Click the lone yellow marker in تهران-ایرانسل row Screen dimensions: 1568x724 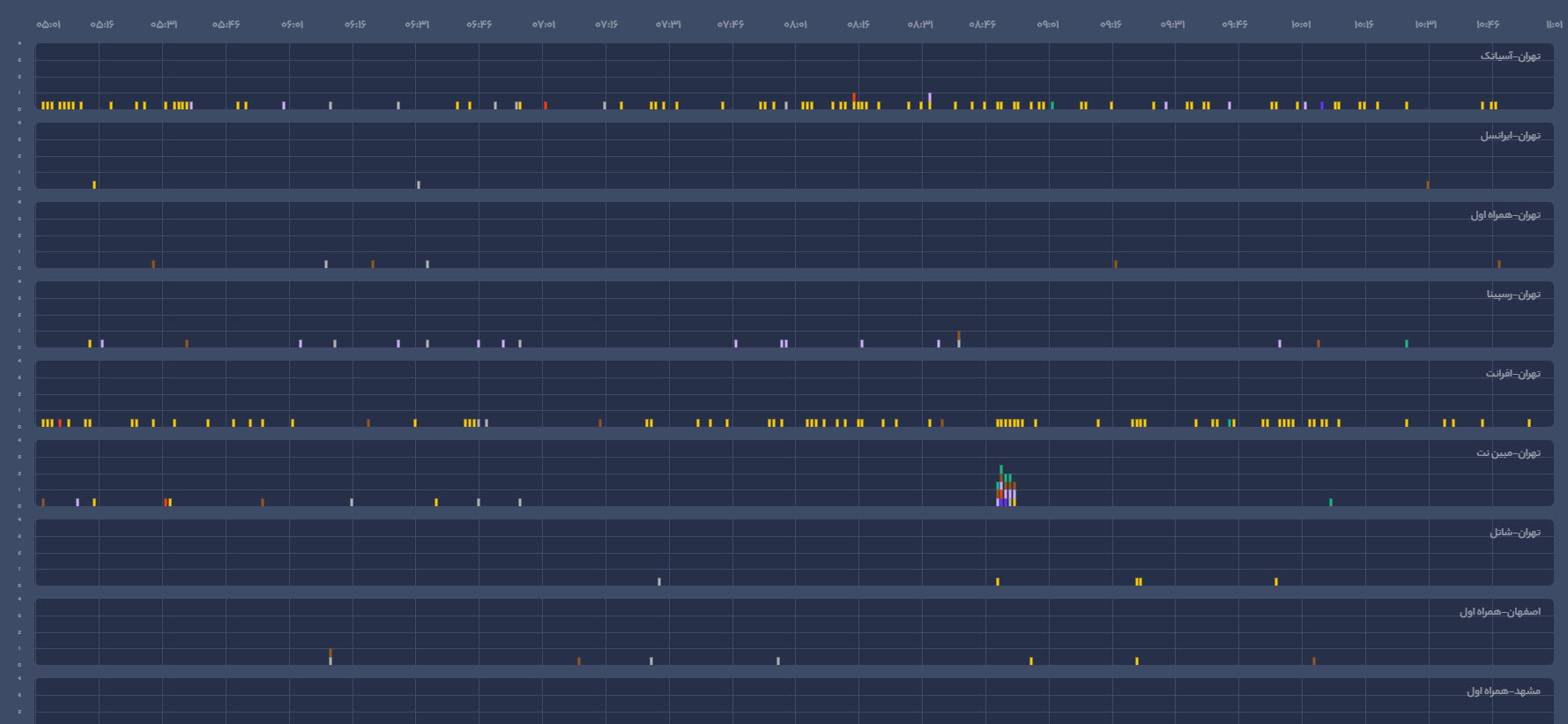point(94,184)
